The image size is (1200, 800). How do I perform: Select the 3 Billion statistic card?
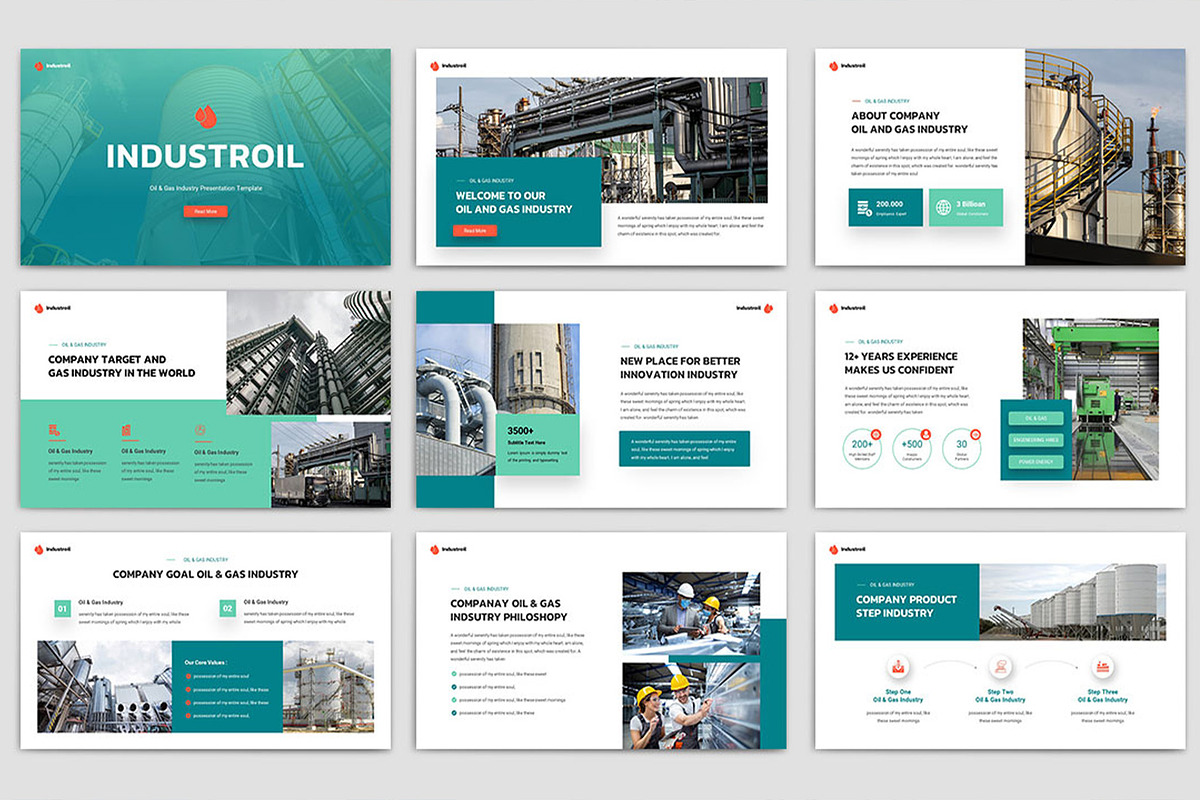(966, 207)
